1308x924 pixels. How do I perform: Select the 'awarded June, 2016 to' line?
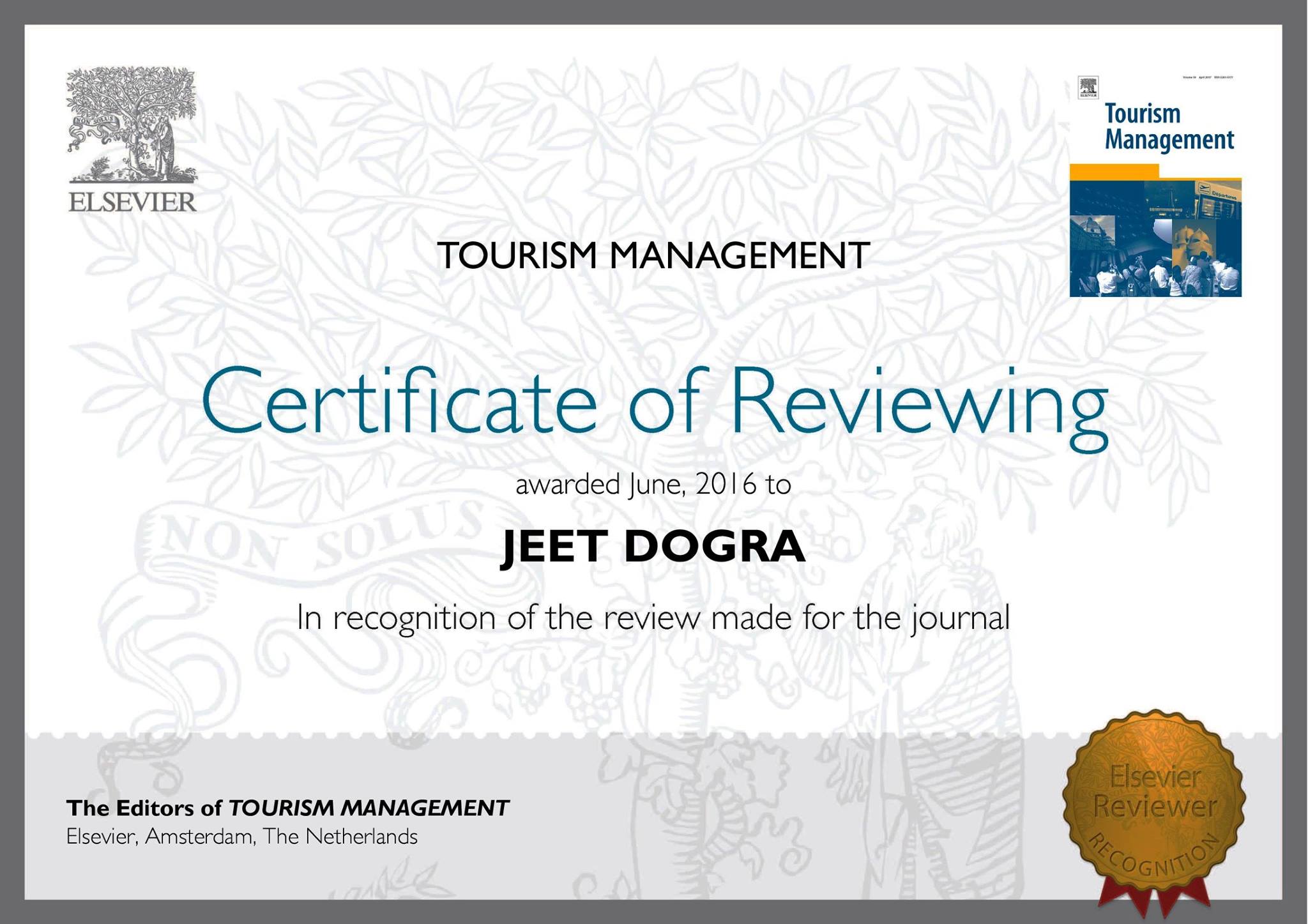[653, 485]
